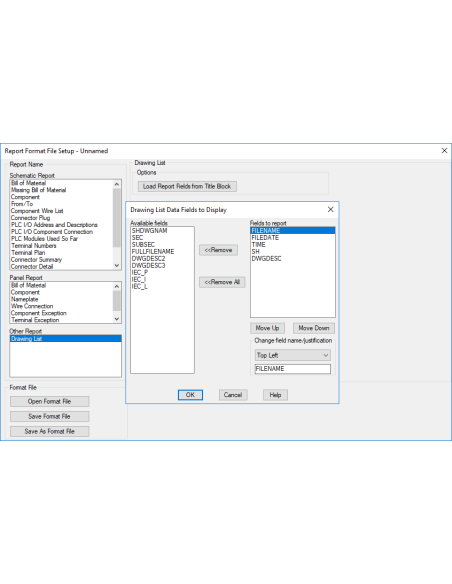Open Help in the fields dialog
Screen dimensions: 452x584
pos(275,395)
